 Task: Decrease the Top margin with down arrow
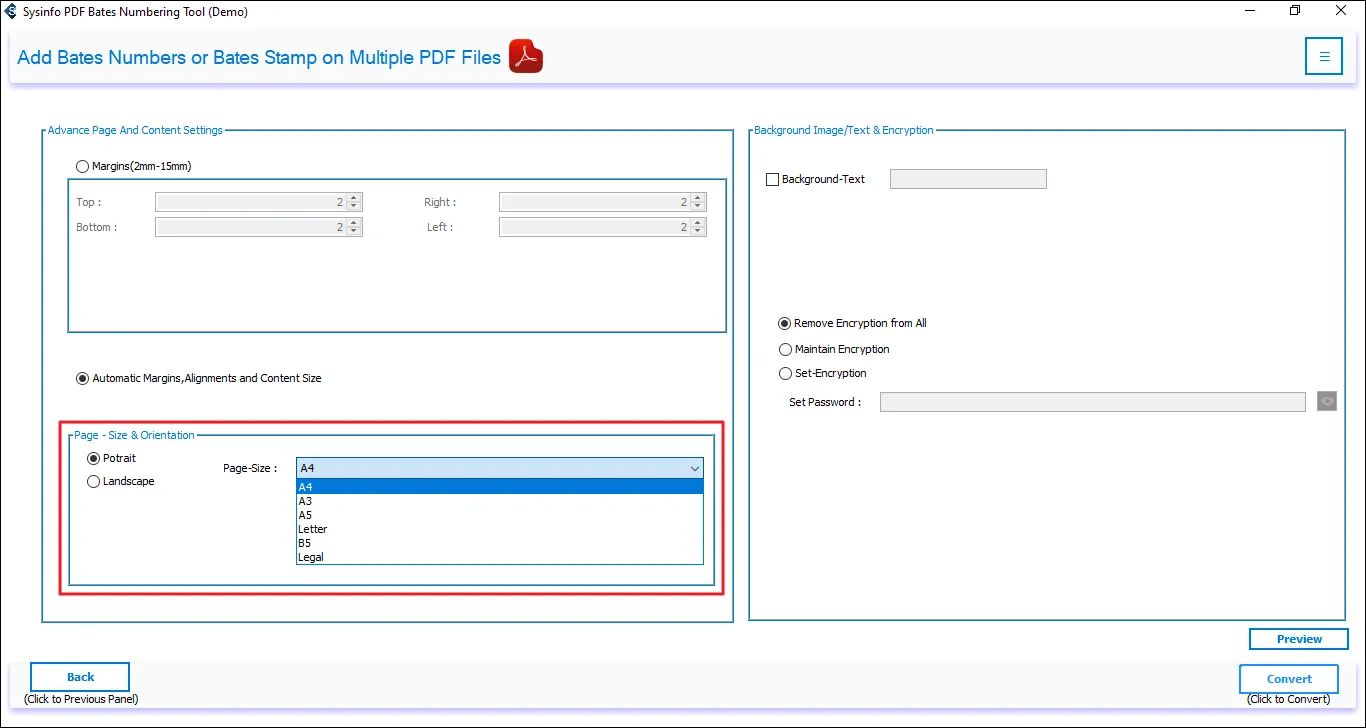354,206
